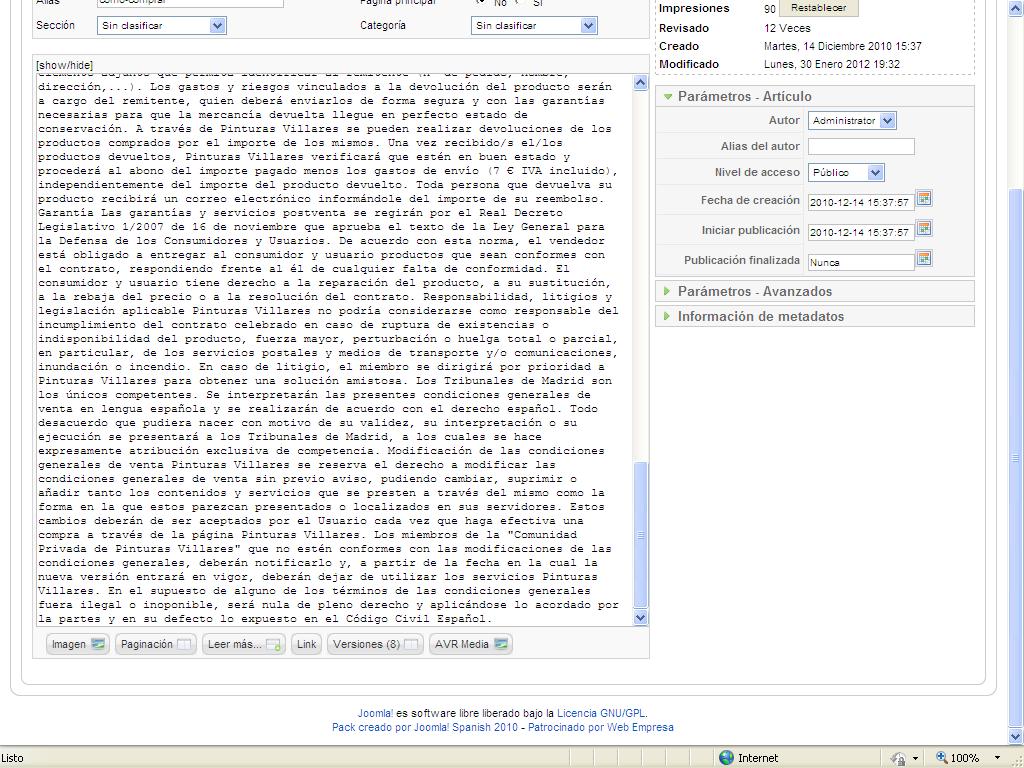Click the Impresiones value '90'

pos(769,9)
